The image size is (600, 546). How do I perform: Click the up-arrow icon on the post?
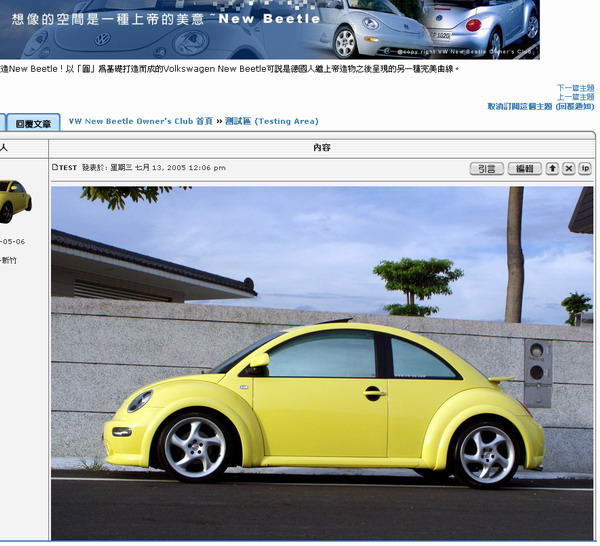552,169
